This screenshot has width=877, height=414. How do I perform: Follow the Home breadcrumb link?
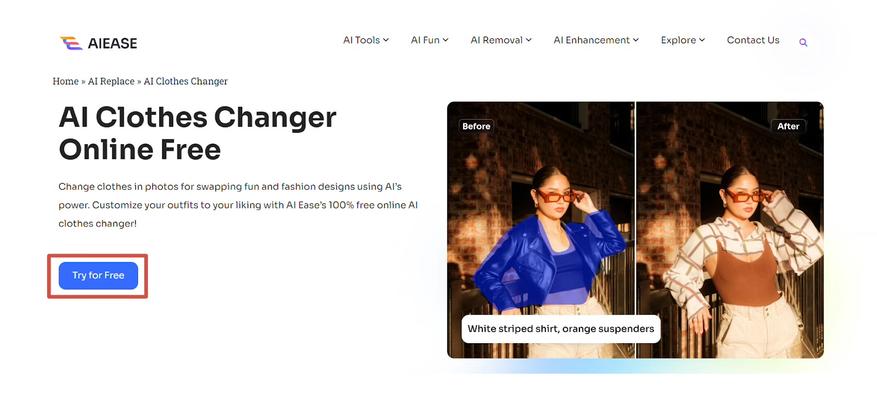pyautogui.click(x=65, y=82)
